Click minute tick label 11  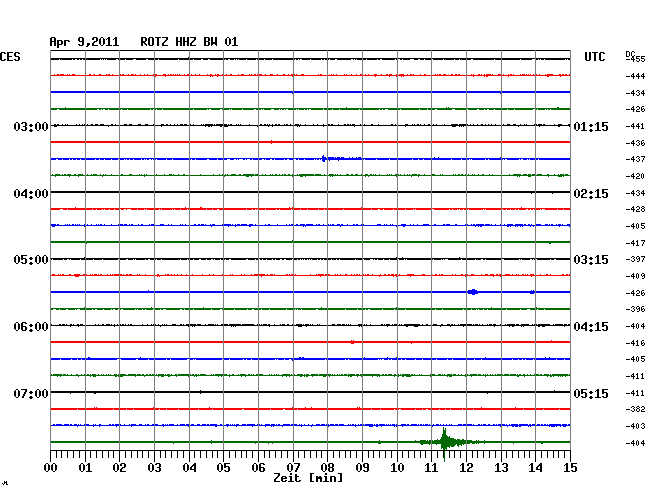[431, 467]
